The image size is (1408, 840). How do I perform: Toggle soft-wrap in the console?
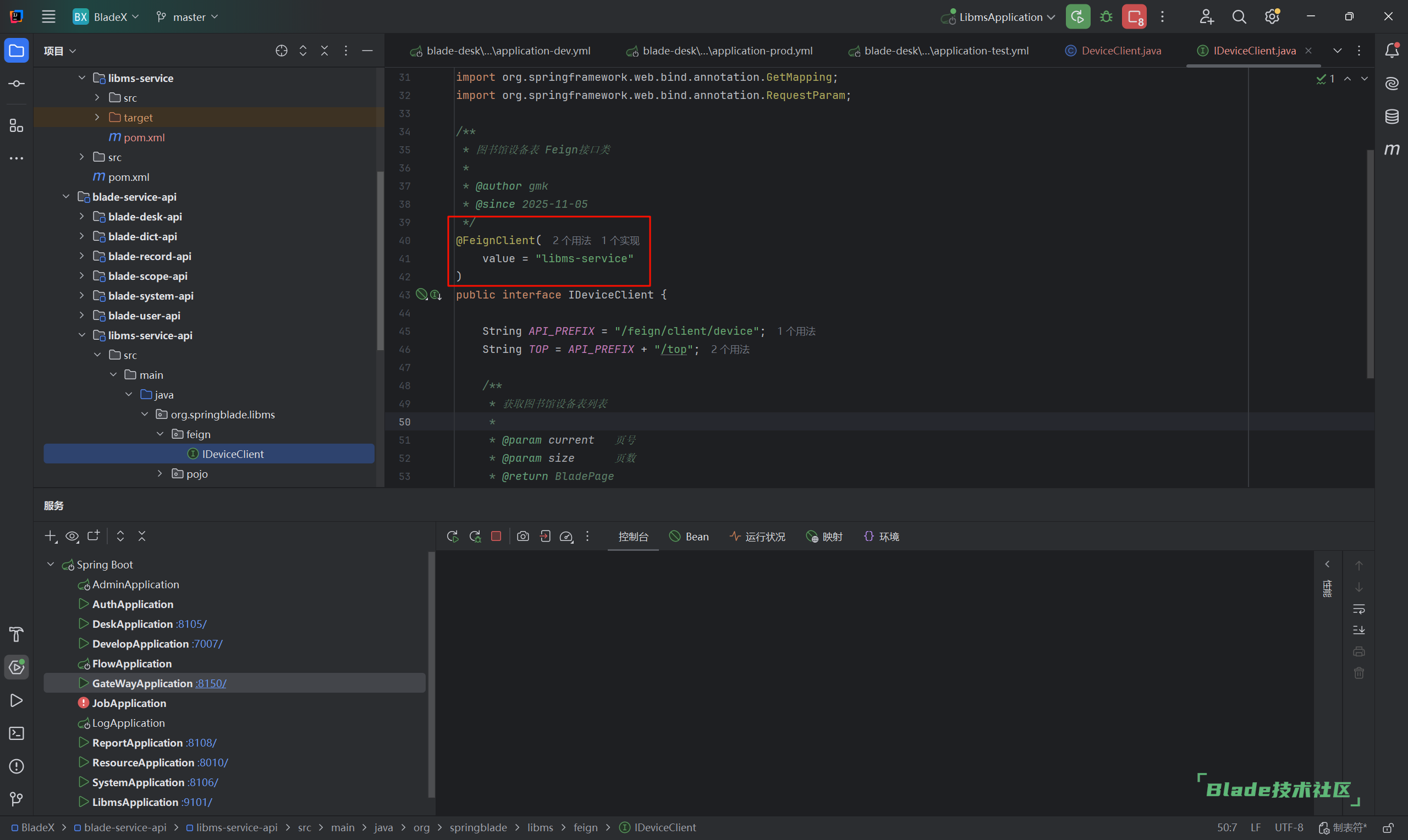click(1358, 609)
